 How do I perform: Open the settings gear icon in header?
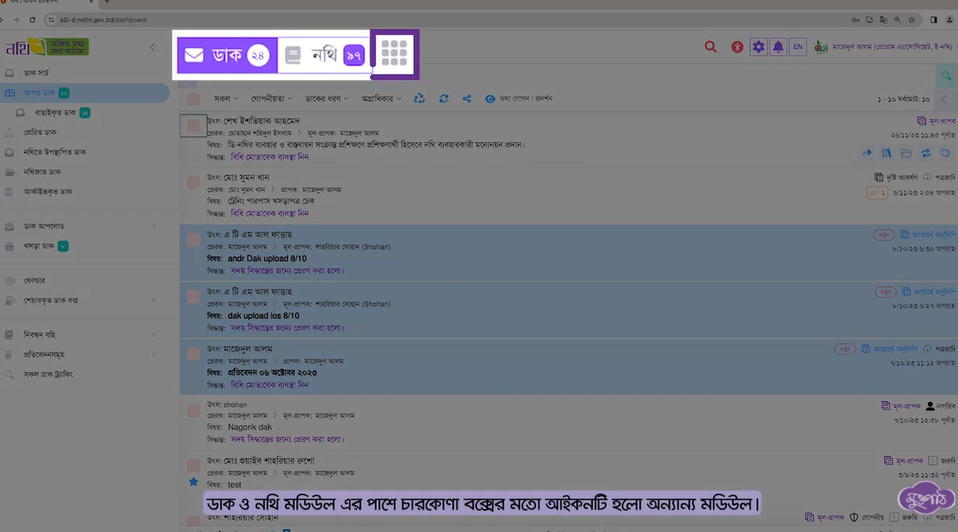pos(758,47)
